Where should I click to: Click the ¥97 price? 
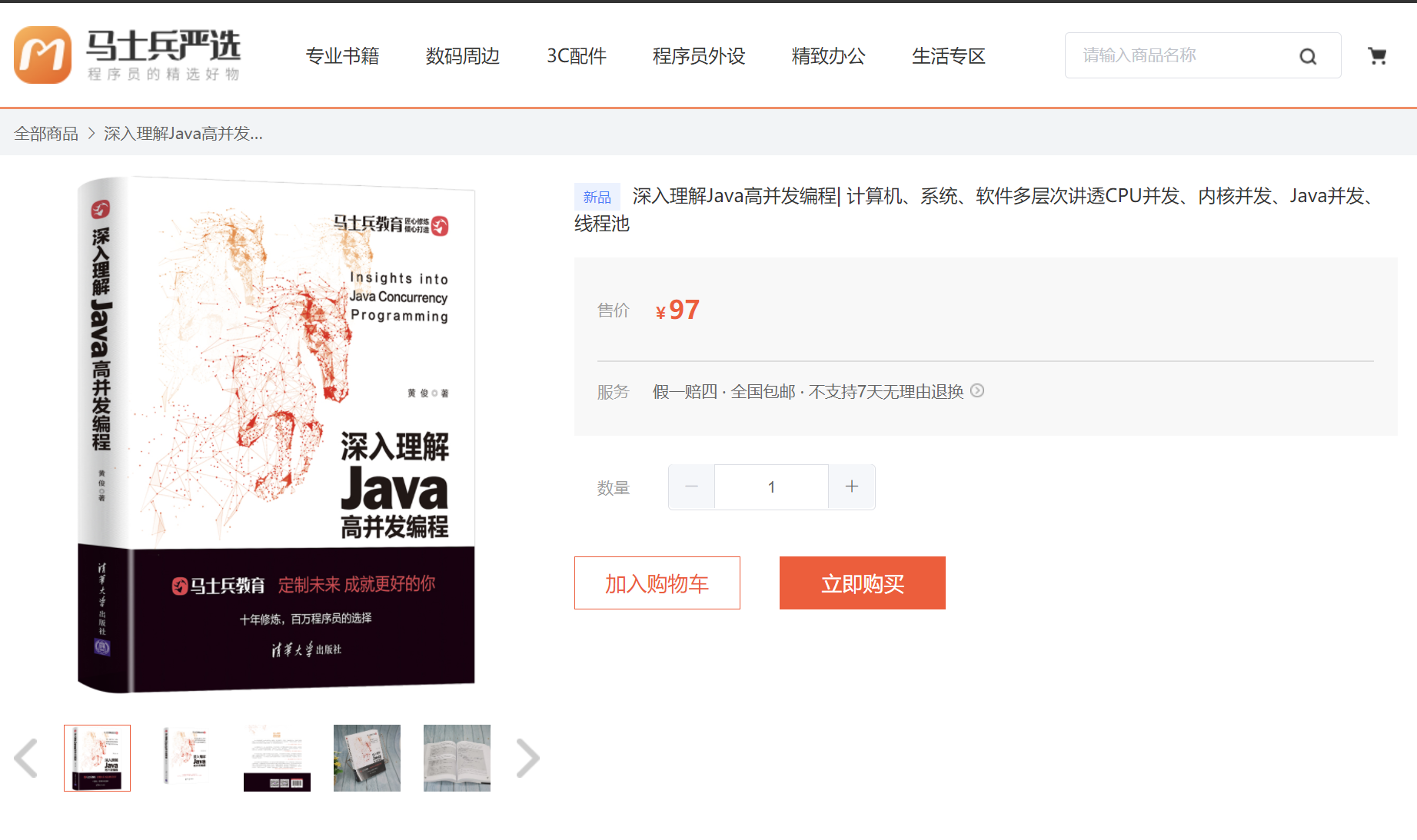(x=677, y=310)
